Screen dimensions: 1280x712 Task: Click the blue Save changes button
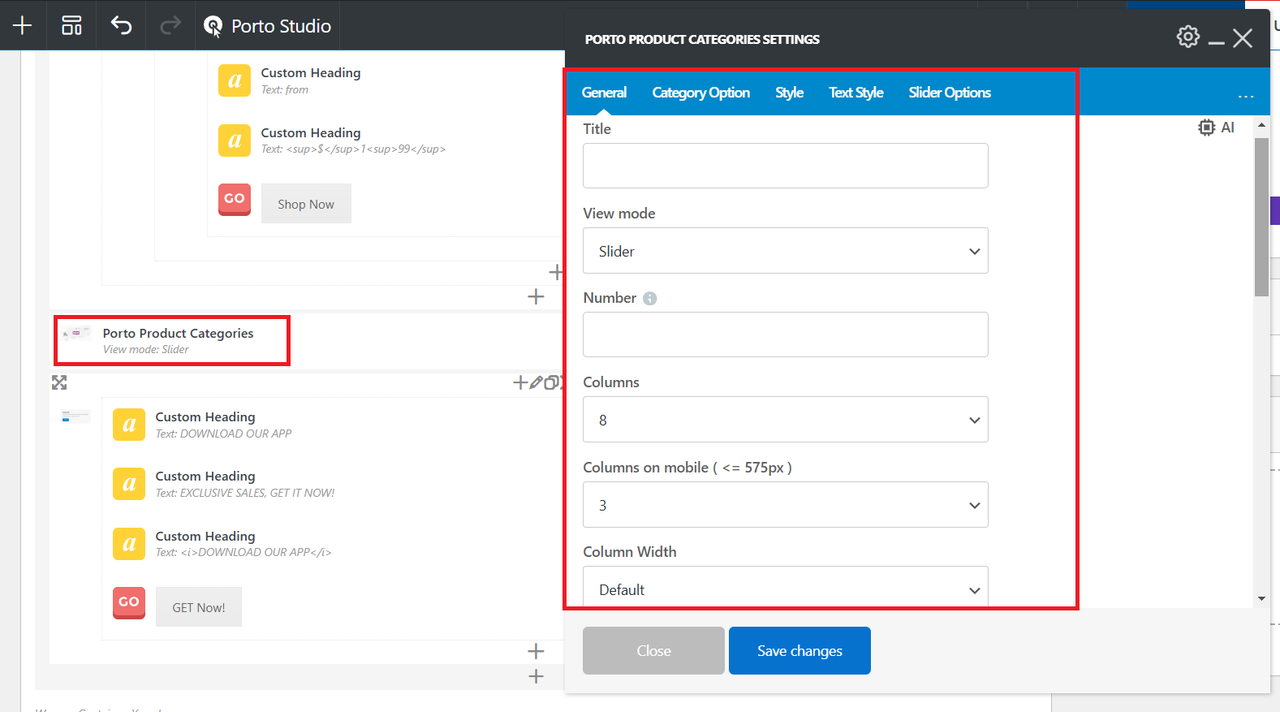[x=800, y=651]
